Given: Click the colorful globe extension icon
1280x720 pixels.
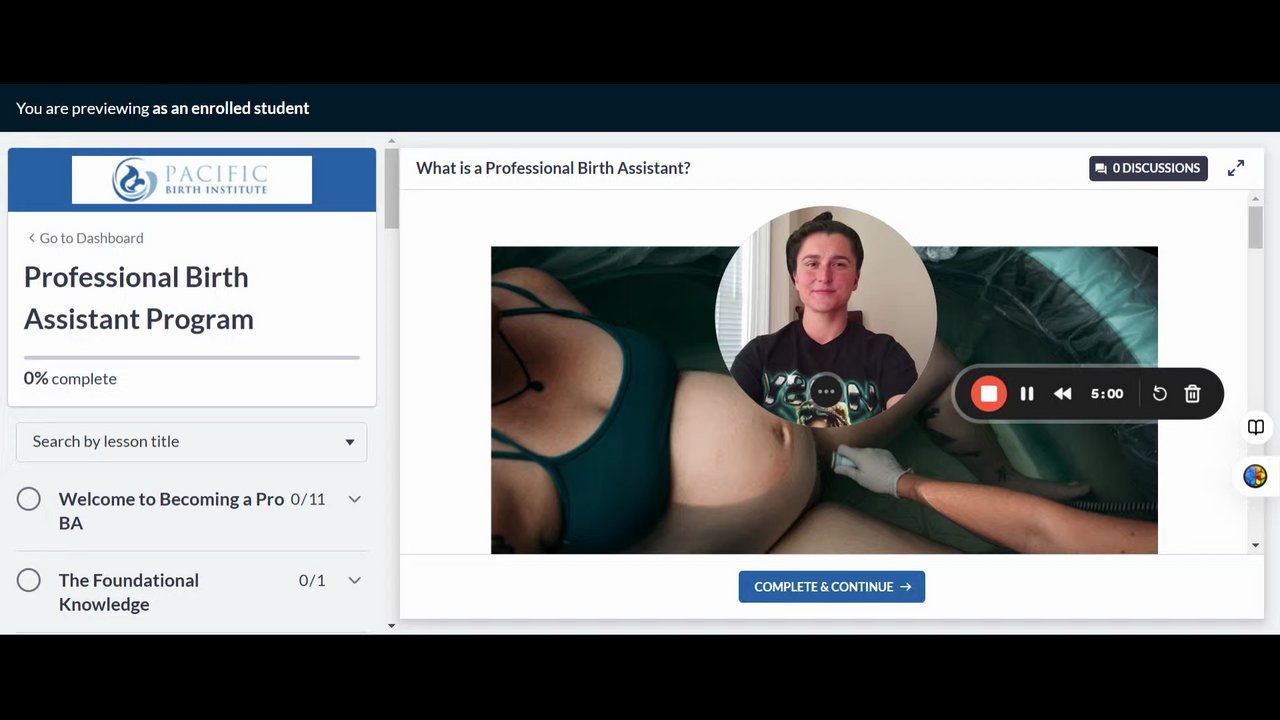Looking at the screenshot, I should point(1256,477).
